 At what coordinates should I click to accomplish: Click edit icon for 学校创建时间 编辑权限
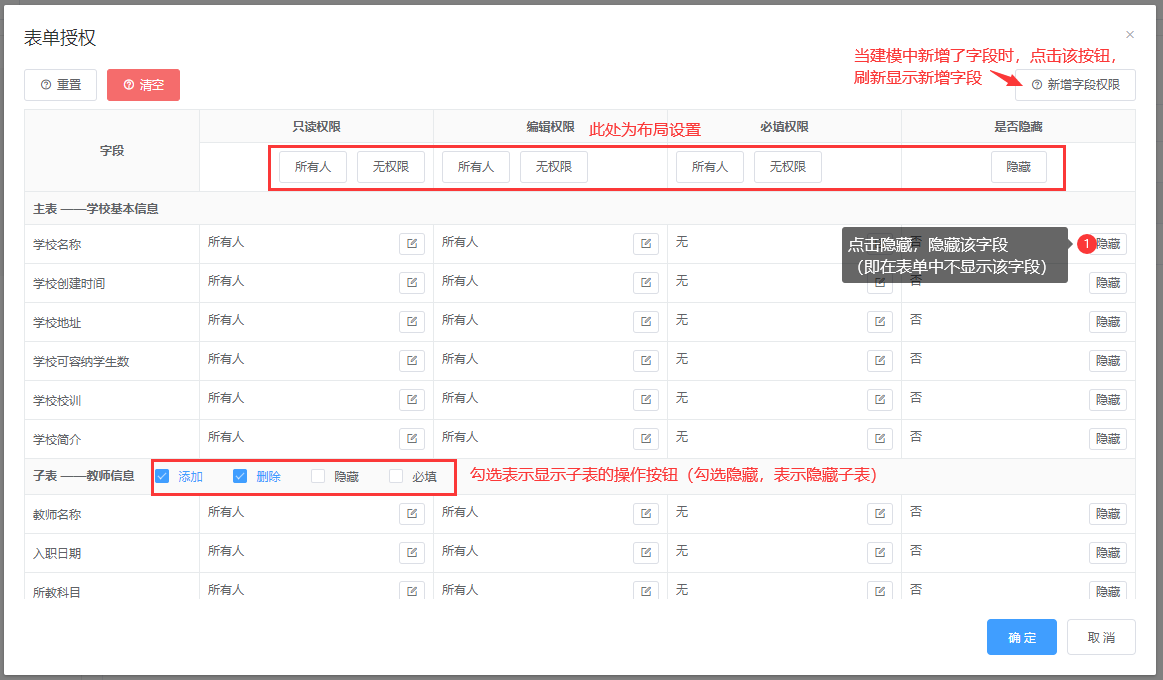pyautogui.click(x=646, y=283)
